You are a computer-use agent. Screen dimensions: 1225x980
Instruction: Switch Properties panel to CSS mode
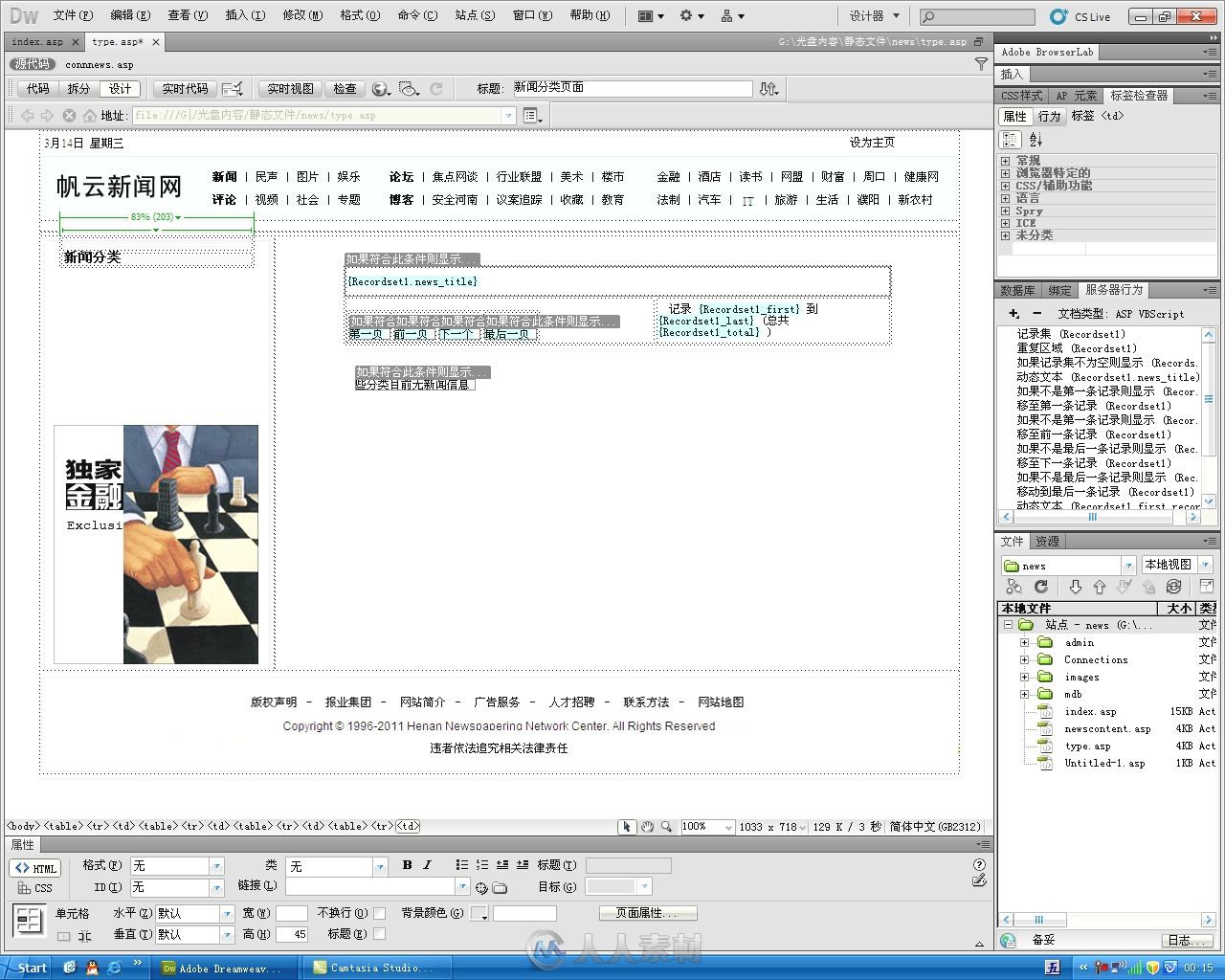click(x=35, y=888)
